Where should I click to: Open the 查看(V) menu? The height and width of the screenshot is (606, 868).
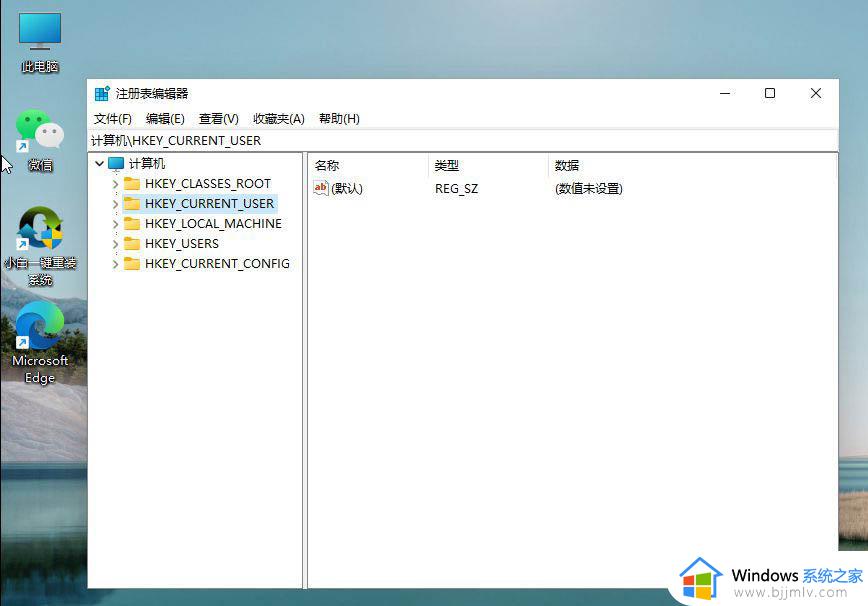pyautogui.click(x=219, y=118)
